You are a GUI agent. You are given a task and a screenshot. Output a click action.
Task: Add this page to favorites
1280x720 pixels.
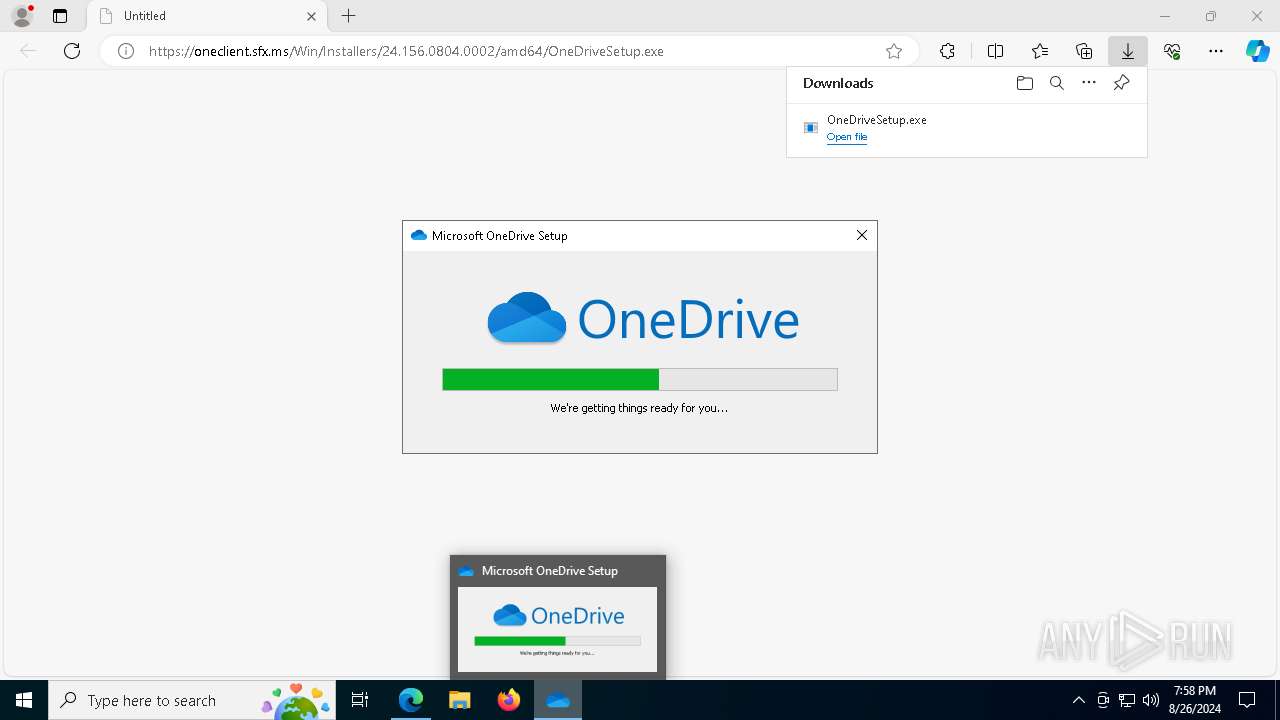pos(894,51)
